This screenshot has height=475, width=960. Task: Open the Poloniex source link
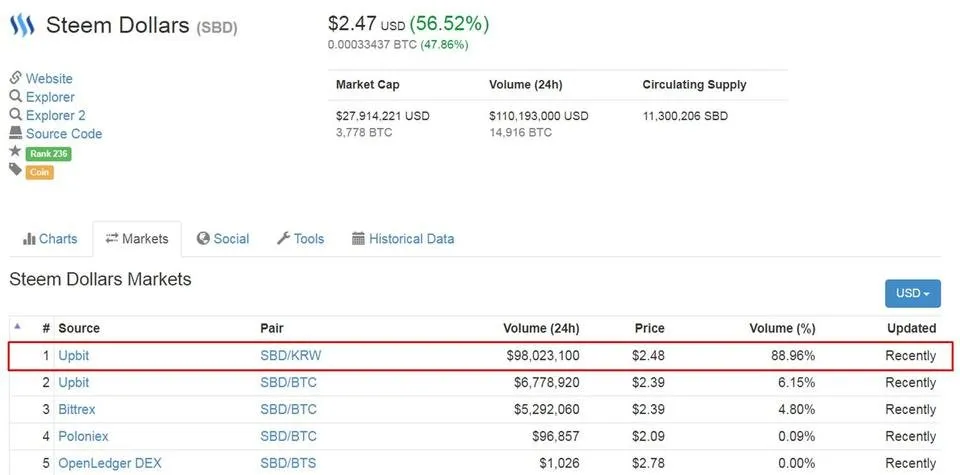click(x=83, y=436)
